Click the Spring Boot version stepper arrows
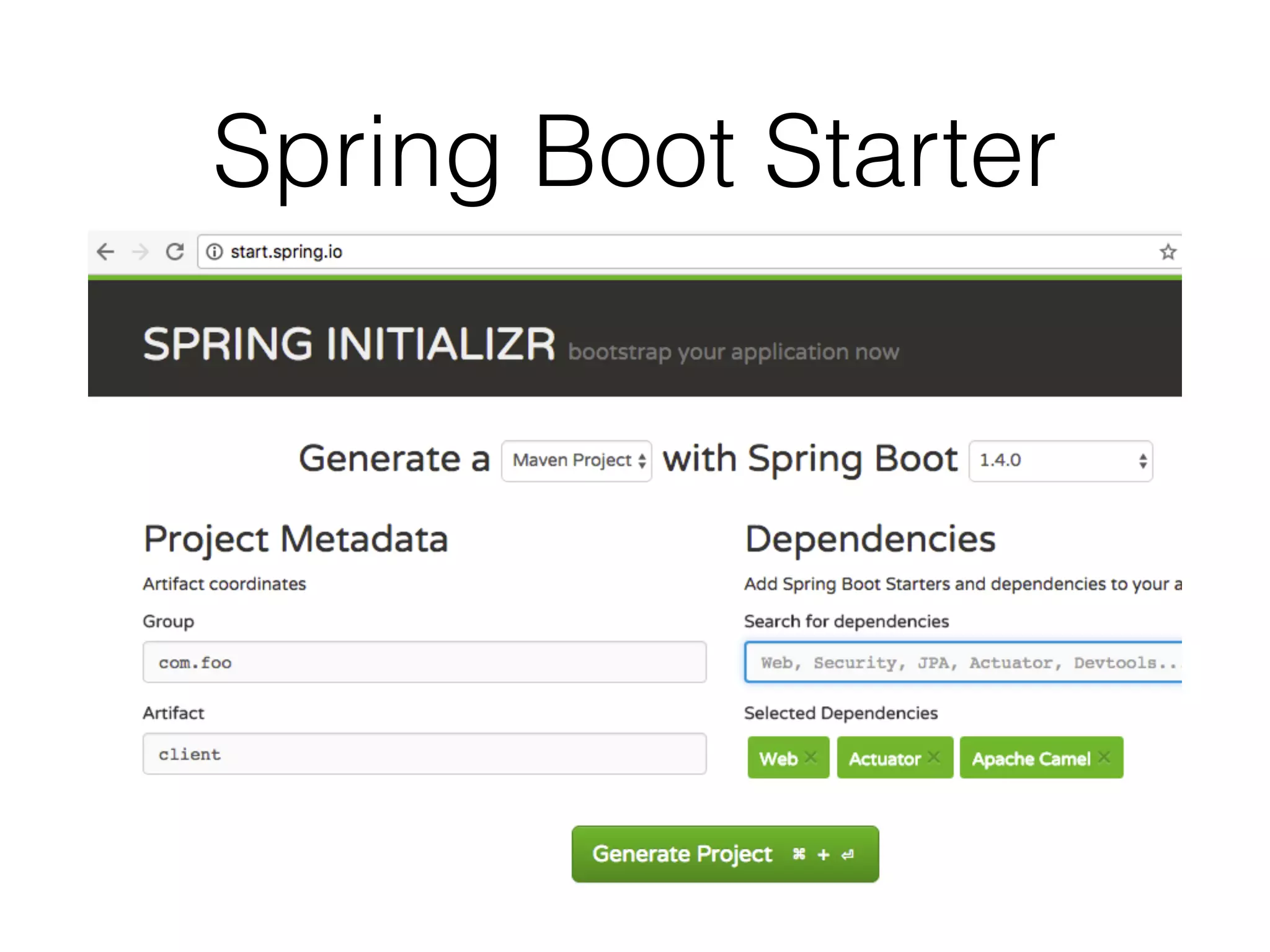Screen dimensions: 1270x952 pos(1142,461)
